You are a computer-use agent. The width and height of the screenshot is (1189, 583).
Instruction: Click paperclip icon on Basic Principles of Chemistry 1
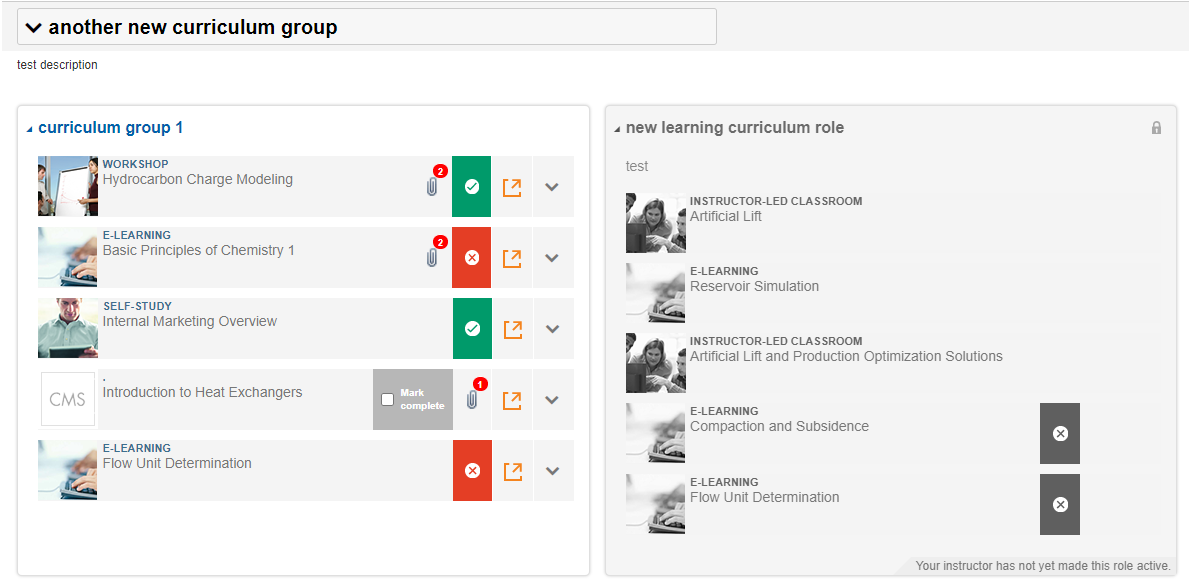click(431, 258)
